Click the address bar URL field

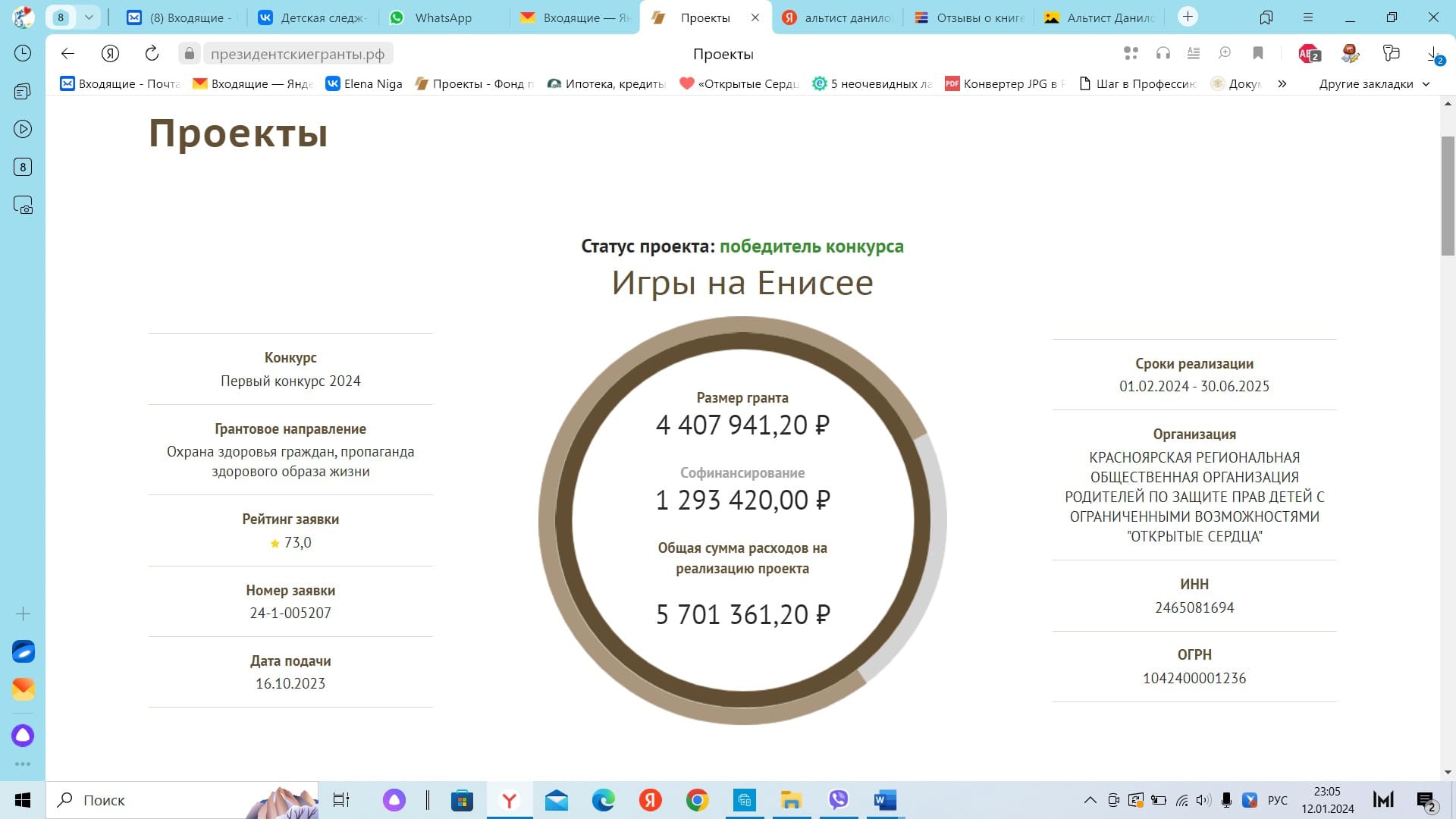point(297,54)
